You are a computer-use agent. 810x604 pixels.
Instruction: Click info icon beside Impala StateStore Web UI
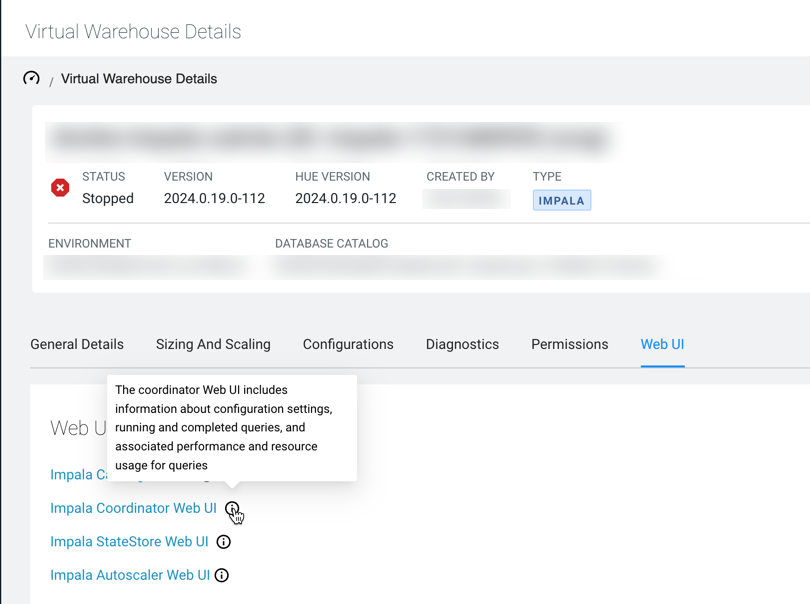pos(224,542)
